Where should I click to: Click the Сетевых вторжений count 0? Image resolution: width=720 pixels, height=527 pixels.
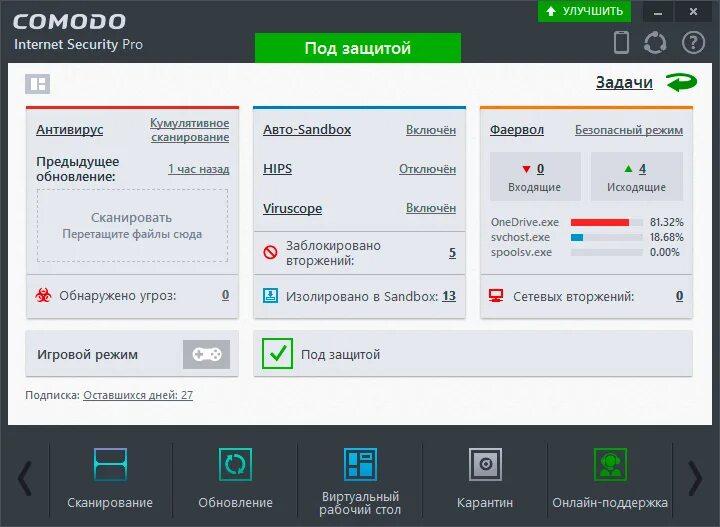click(x=679, y=296)
